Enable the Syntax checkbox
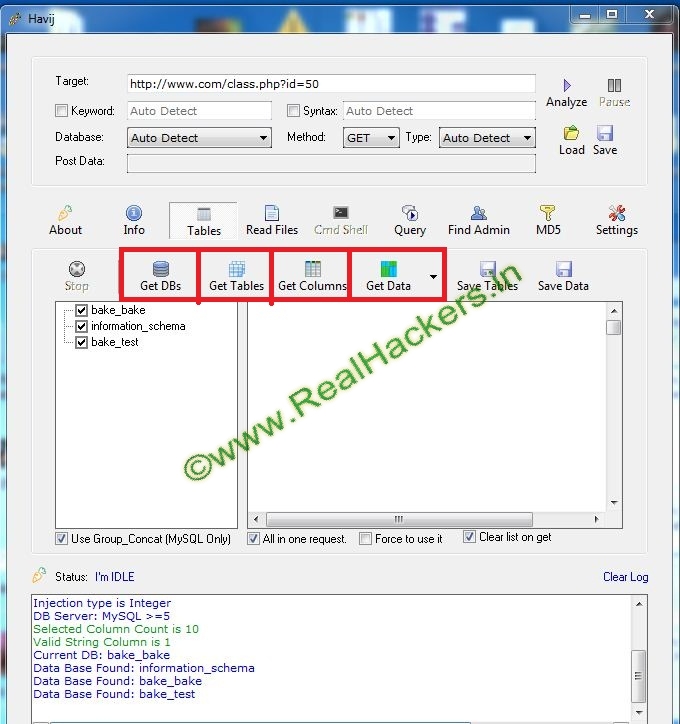This screenshot has width=680, height=724. (x=293, y=110)
